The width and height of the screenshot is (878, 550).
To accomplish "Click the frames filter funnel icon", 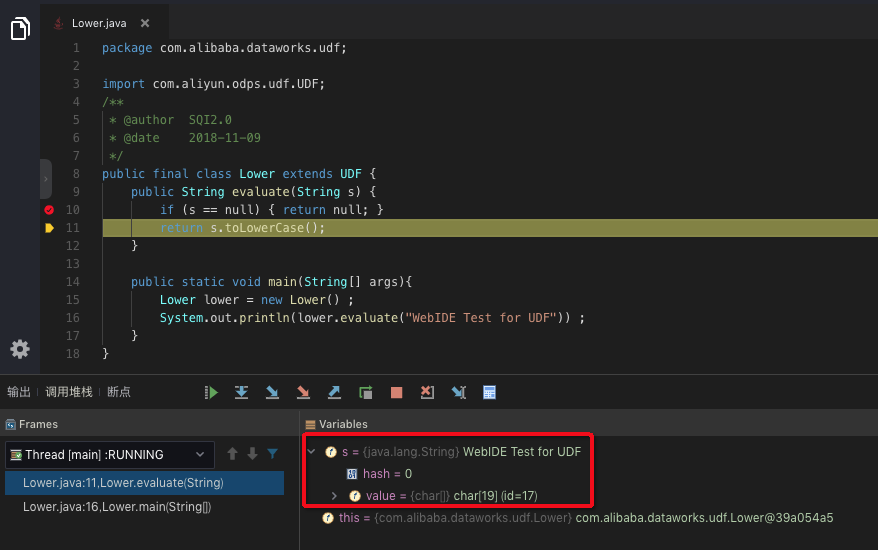I will [x=273, y=454].
